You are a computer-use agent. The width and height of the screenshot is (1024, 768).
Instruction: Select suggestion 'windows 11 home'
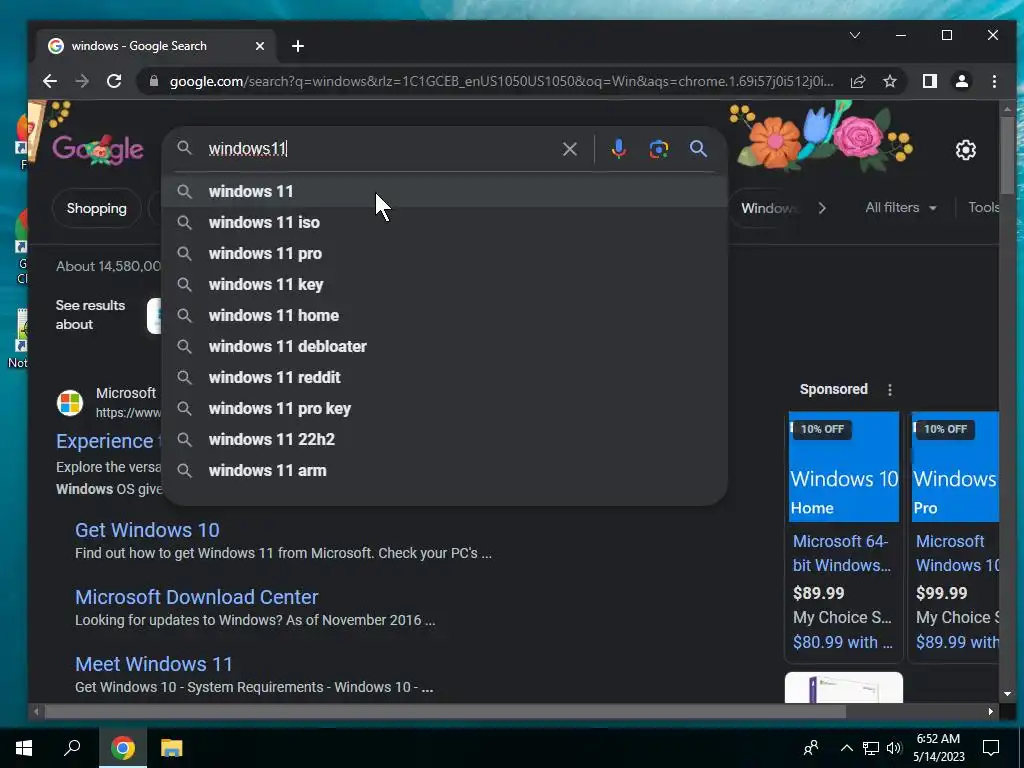[x=444, y=315]
